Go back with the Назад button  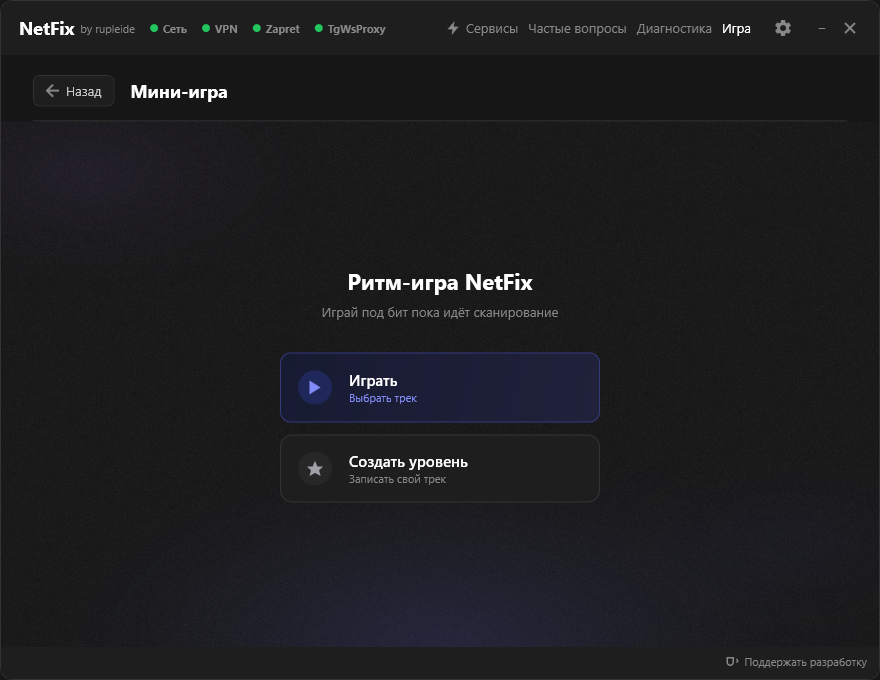point(74,91)
